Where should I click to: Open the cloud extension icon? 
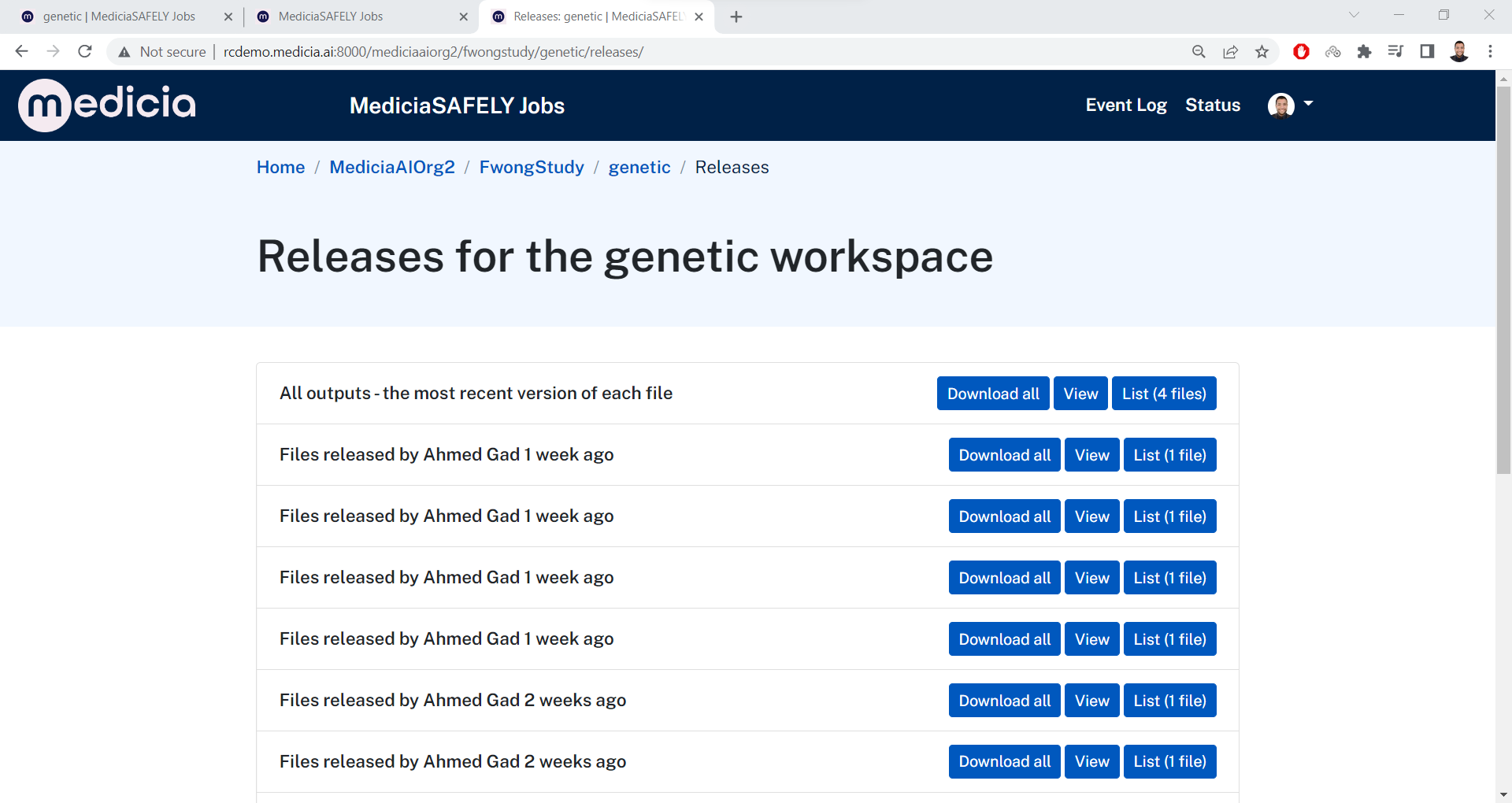click(1332, 52)
